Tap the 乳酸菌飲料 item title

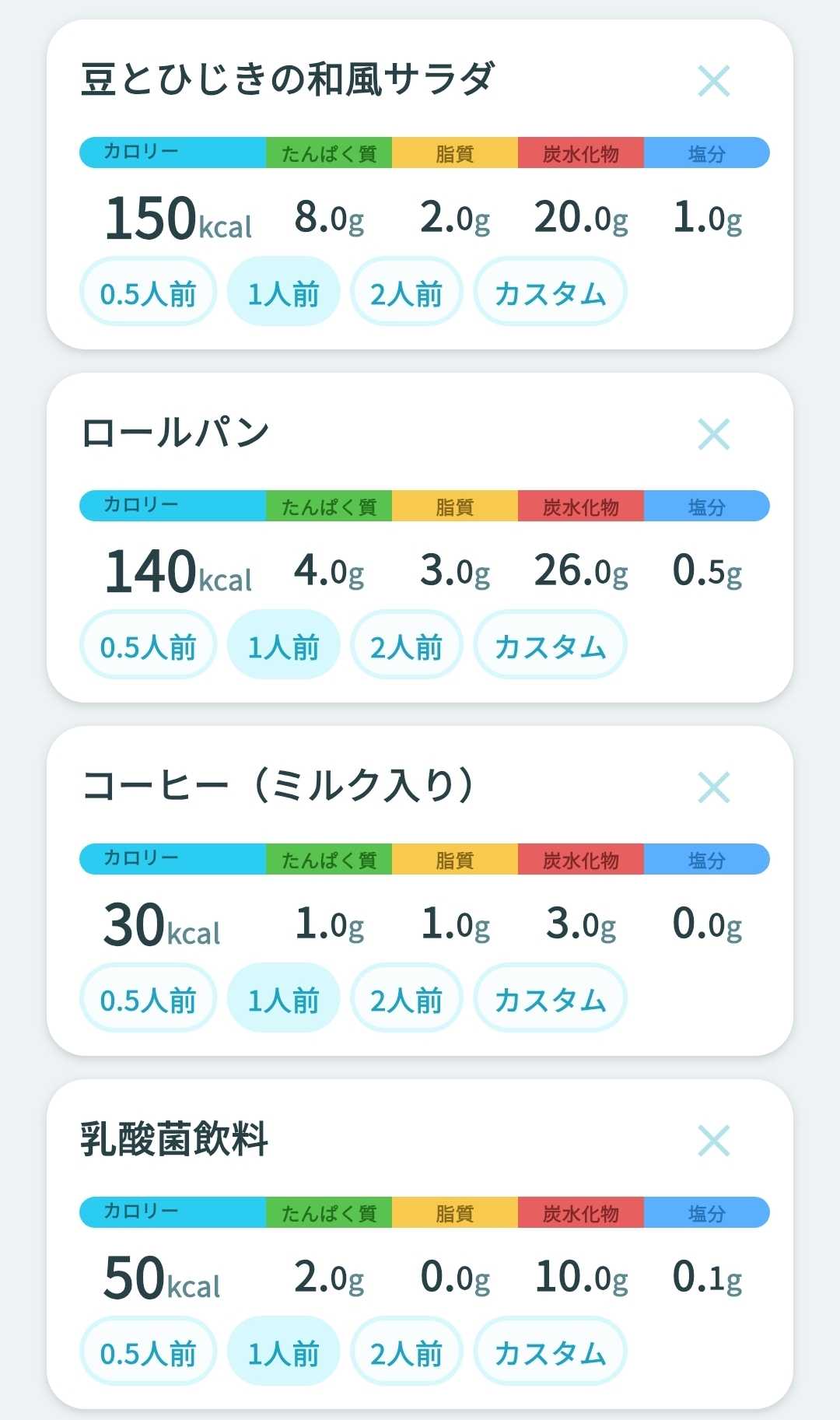(174, 1139)
